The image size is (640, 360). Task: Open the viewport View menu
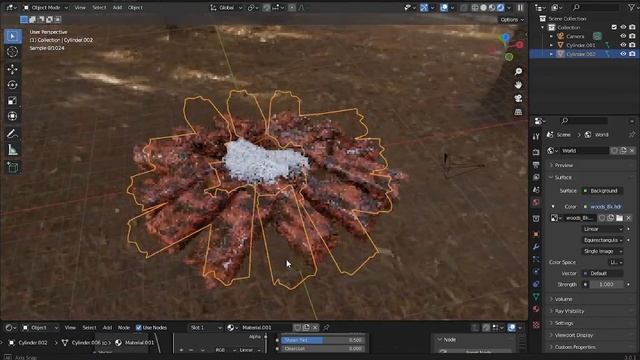[x=80, y=7]
